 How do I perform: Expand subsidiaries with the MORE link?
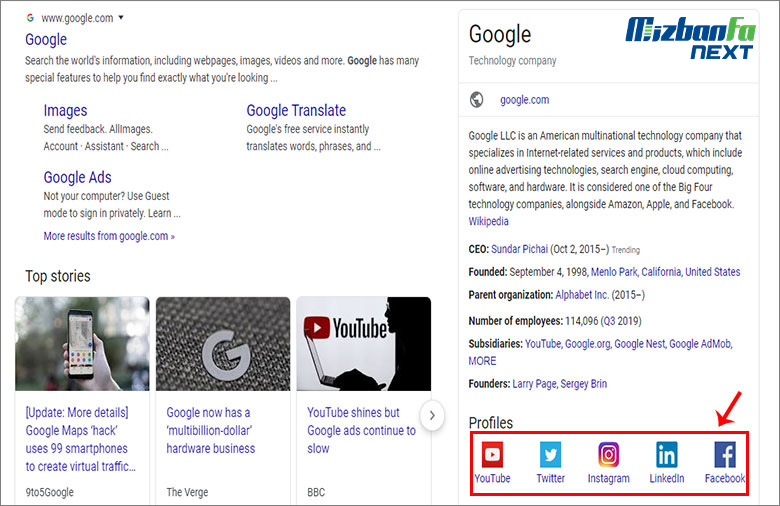482,361
